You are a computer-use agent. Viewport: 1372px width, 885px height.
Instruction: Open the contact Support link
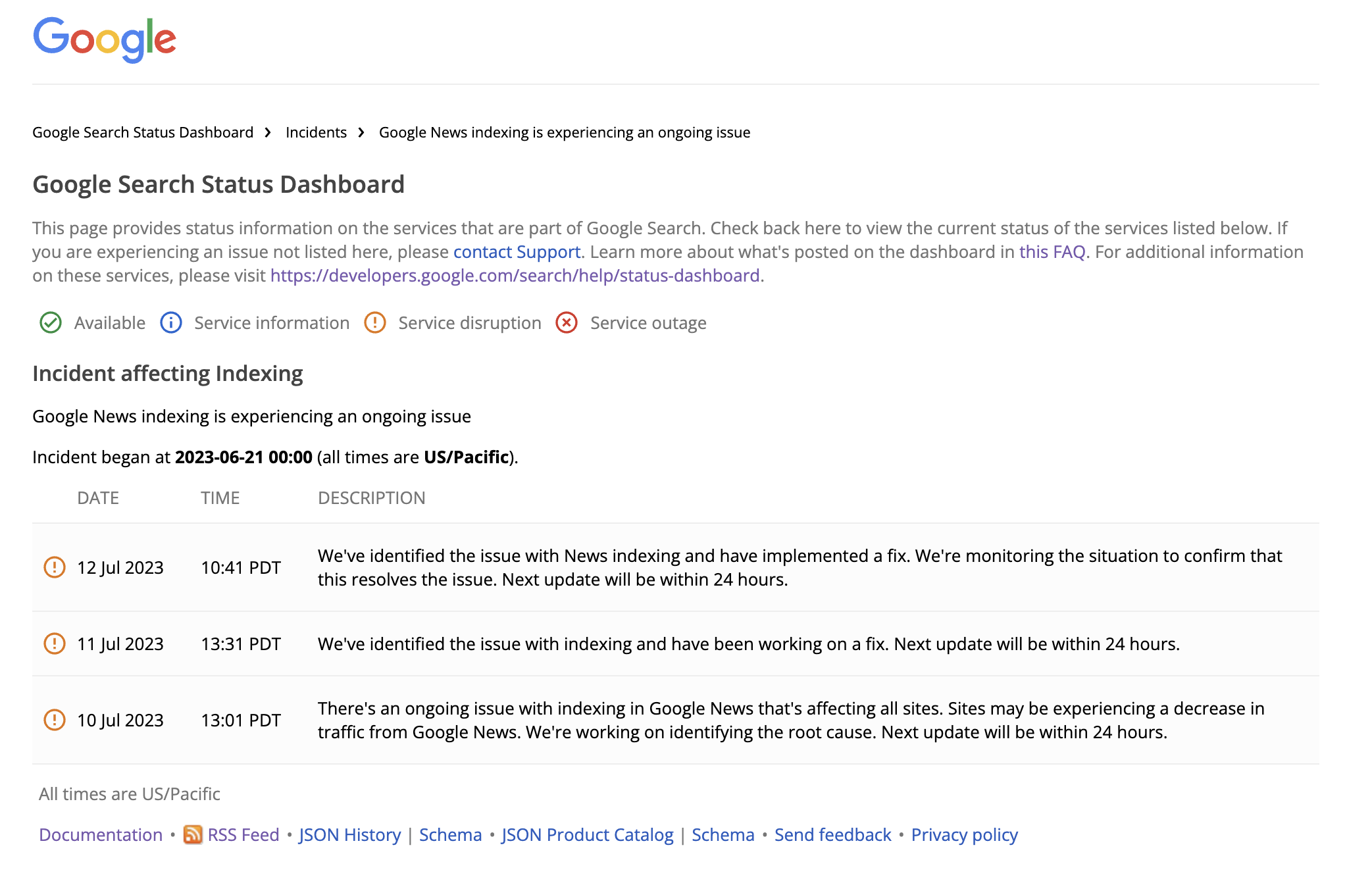click(x=517, y=252)
